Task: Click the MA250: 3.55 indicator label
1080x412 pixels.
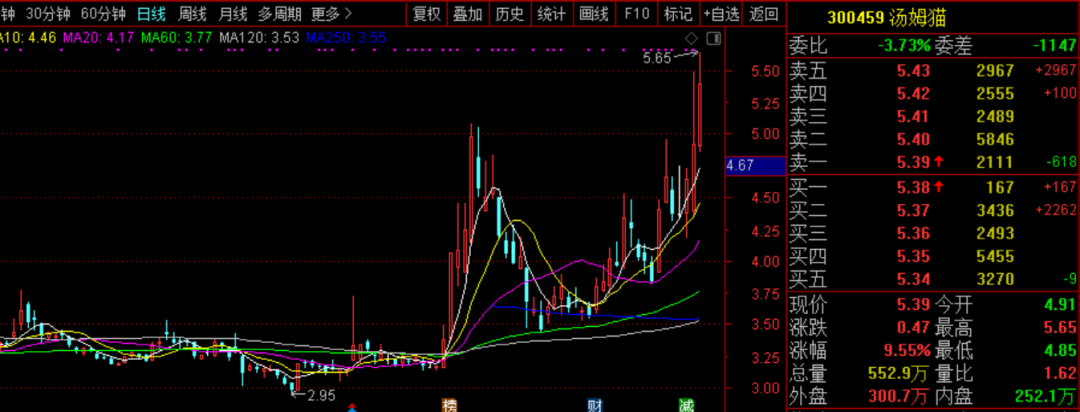Action: (x=346, y=38)
